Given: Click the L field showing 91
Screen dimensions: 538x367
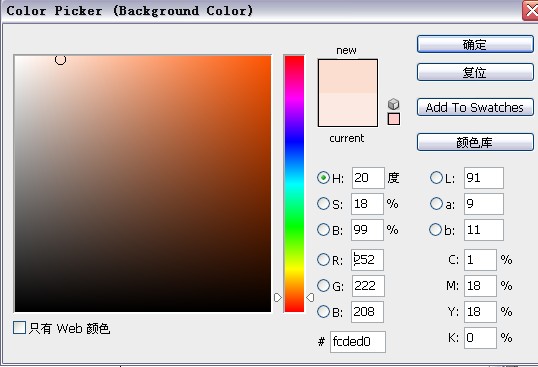Looking at the screenshot, I should tap(484, 178).
